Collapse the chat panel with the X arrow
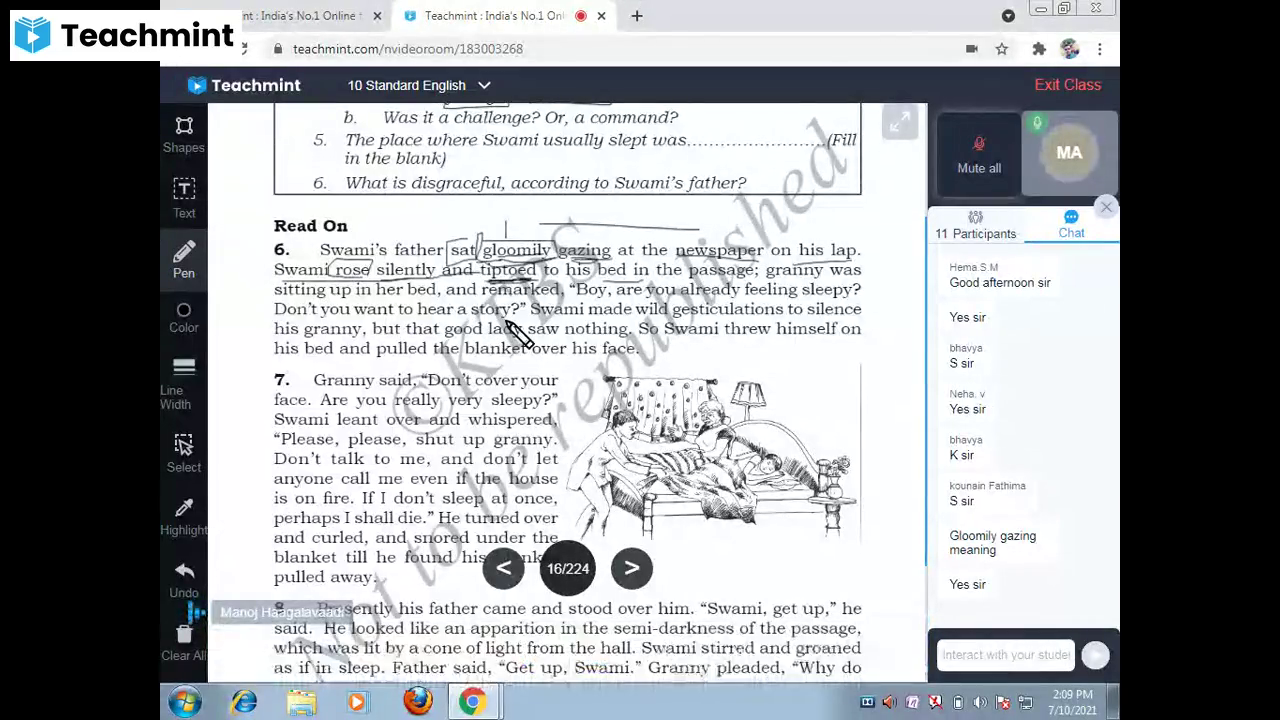Viewport: 1280px width, 720px height. pos(1106,207)
